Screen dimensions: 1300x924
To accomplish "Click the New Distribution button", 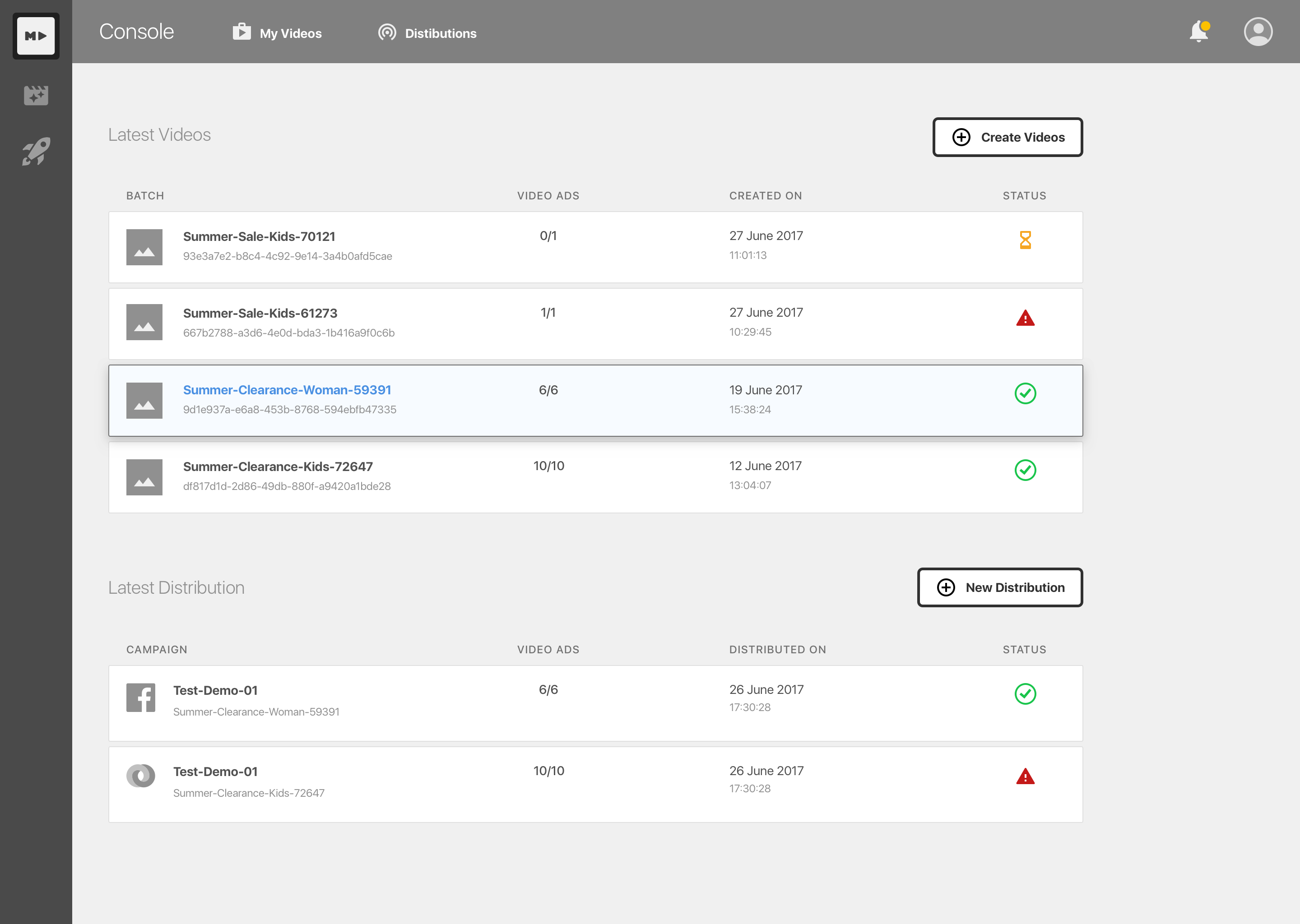I will click(999, 587).
